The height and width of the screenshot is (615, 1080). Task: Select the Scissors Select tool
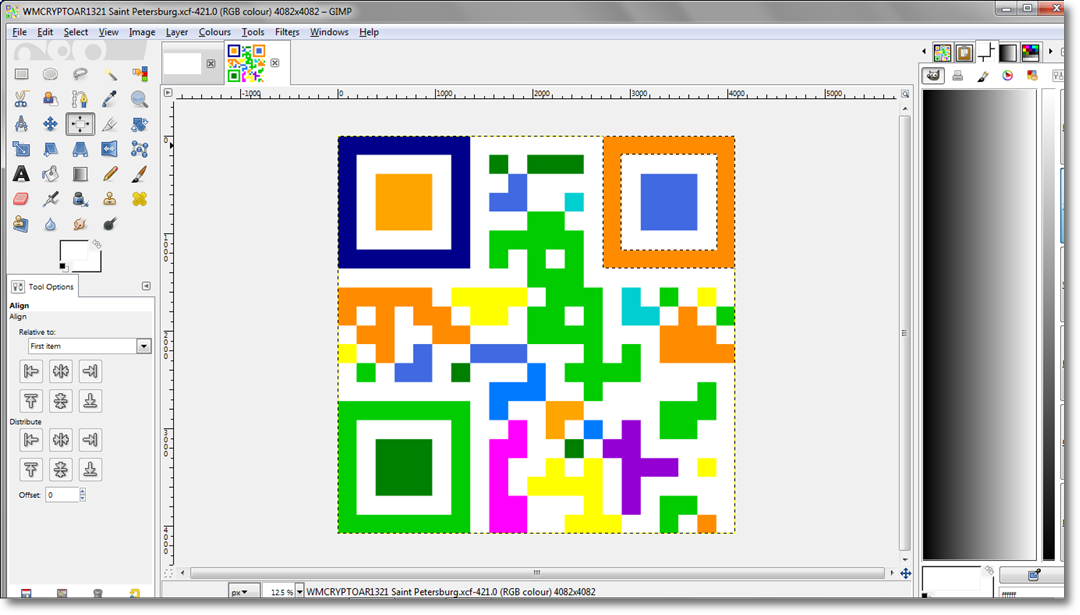click(21, 99)
